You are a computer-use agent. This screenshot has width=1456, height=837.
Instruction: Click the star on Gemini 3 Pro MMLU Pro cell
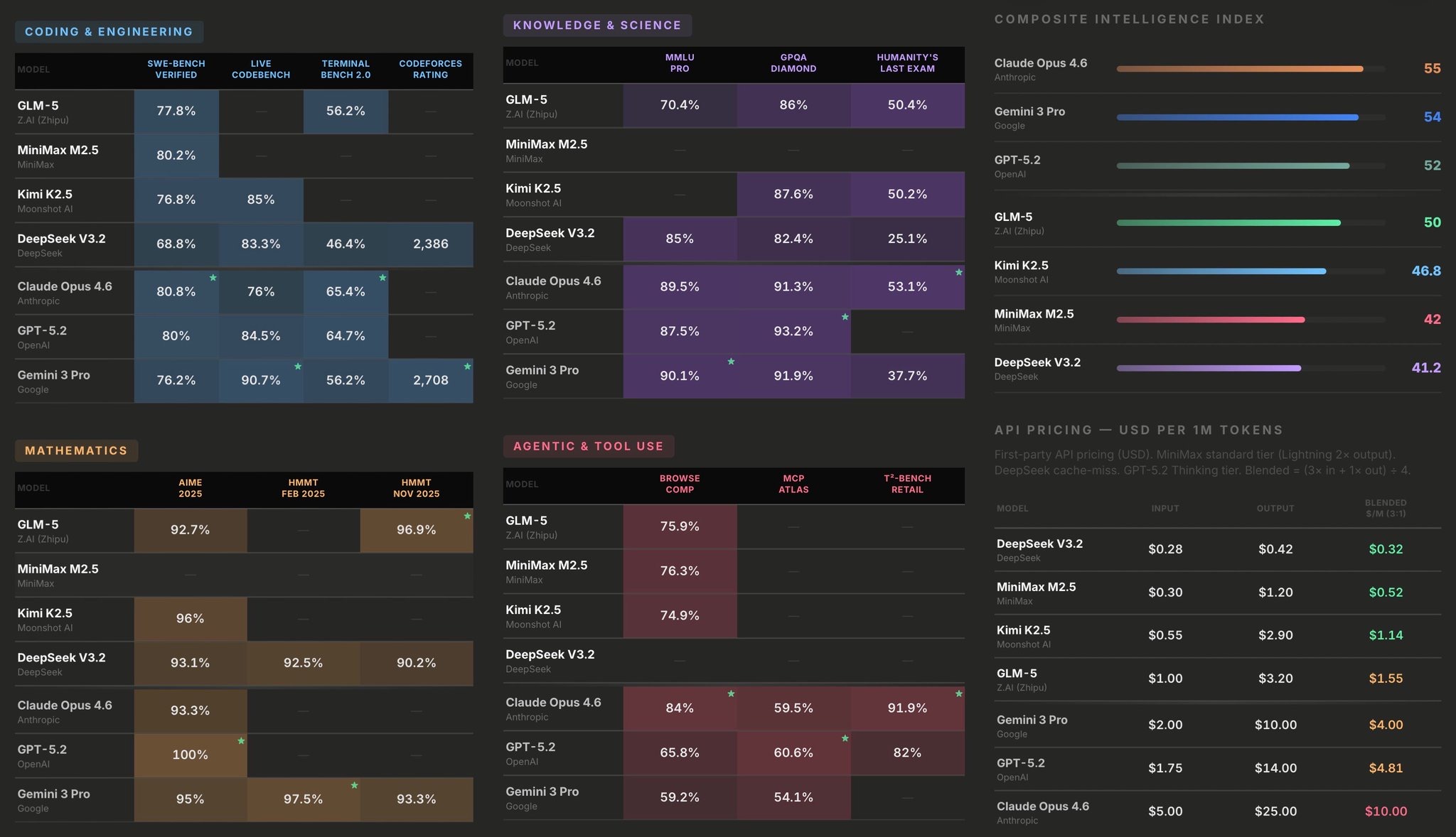coord(731,362)
